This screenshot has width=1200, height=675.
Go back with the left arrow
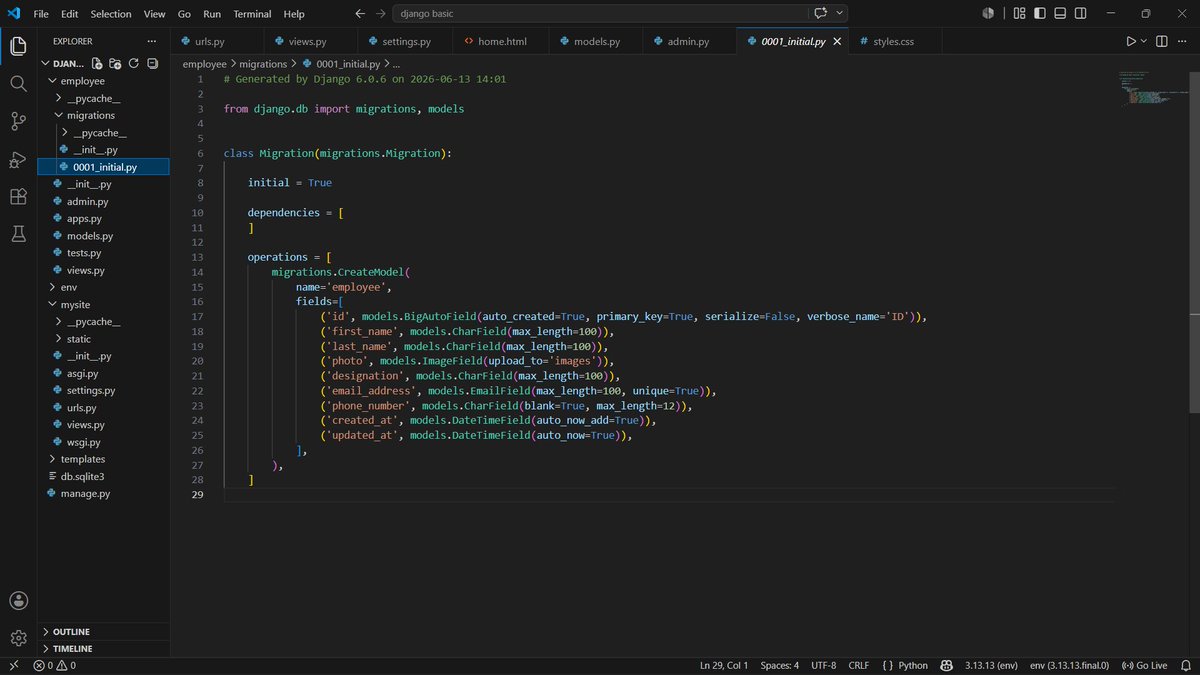pyautogui.click(x=361, y=14)
